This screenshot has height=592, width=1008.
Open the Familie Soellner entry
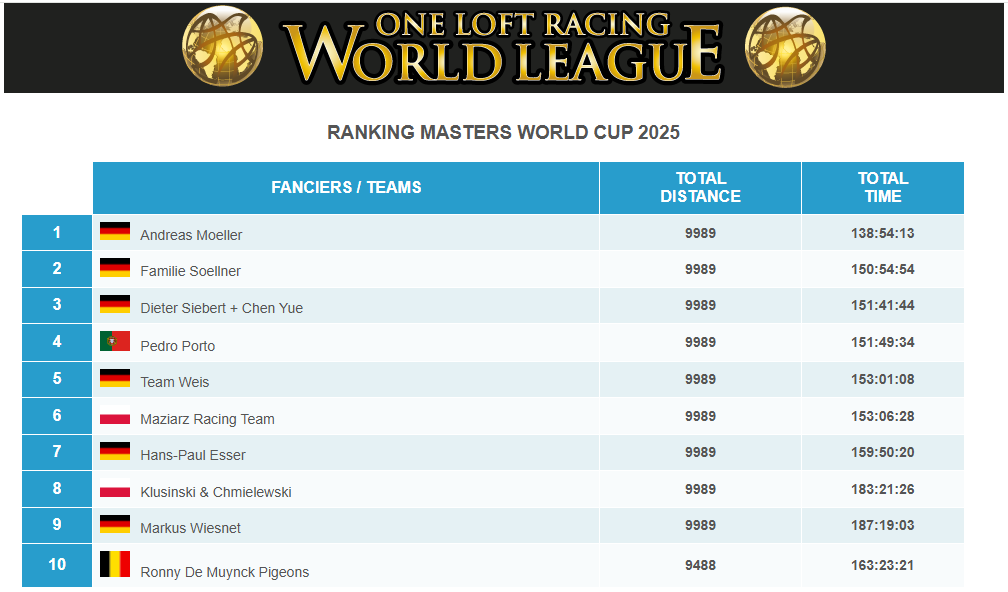[190, 271]
